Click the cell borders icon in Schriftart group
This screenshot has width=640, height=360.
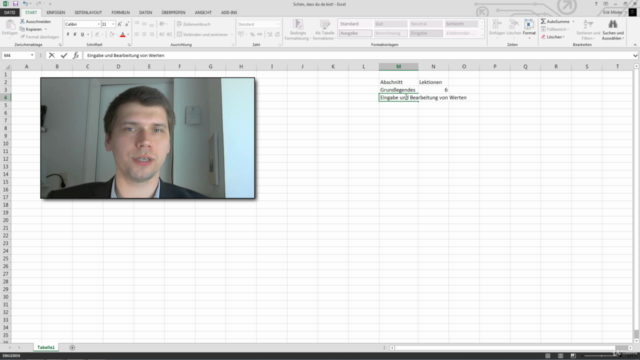coord(97,35)
